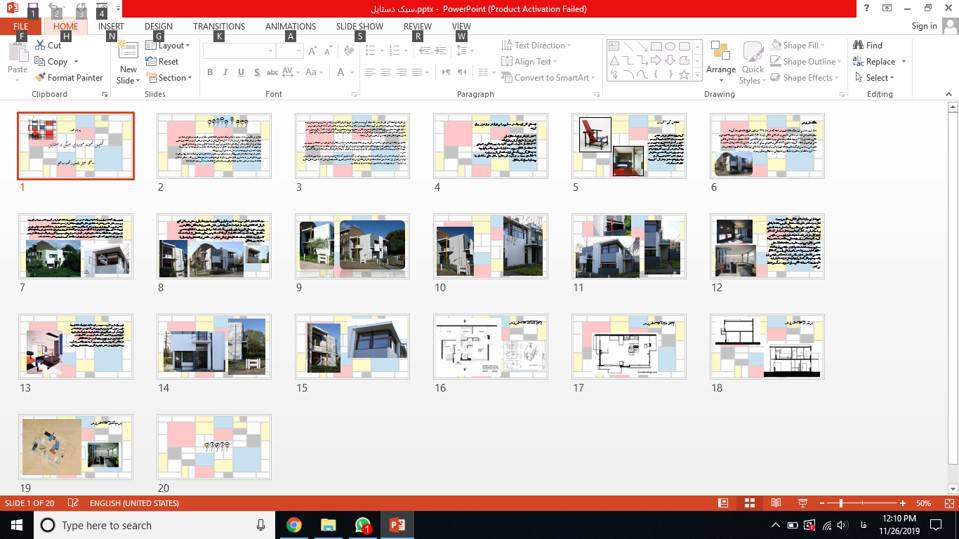Toggle strikethrough formatting
The width and height of the screenshot is (959, 539).
[272, 72]
